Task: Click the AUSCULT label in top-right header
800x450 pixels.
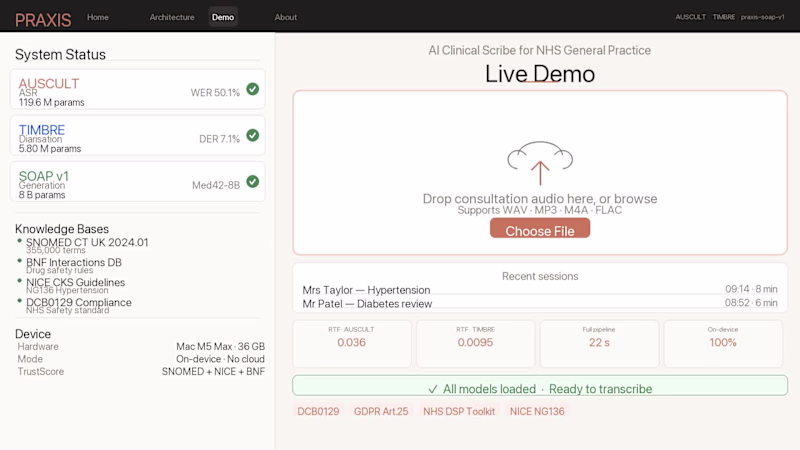Action: [x=690, y=17]
